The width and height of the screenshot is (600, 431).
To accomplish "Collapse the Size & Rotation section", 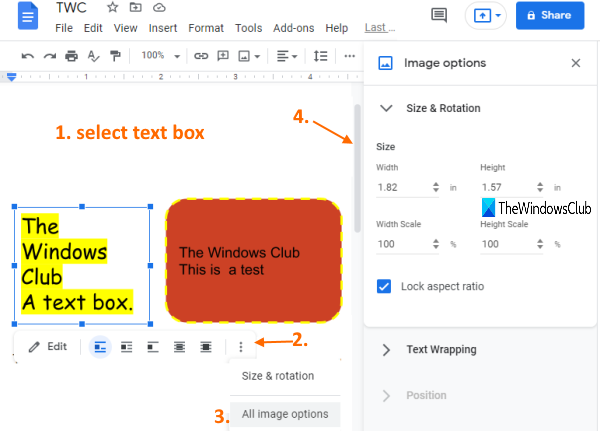I will (386, 108).
